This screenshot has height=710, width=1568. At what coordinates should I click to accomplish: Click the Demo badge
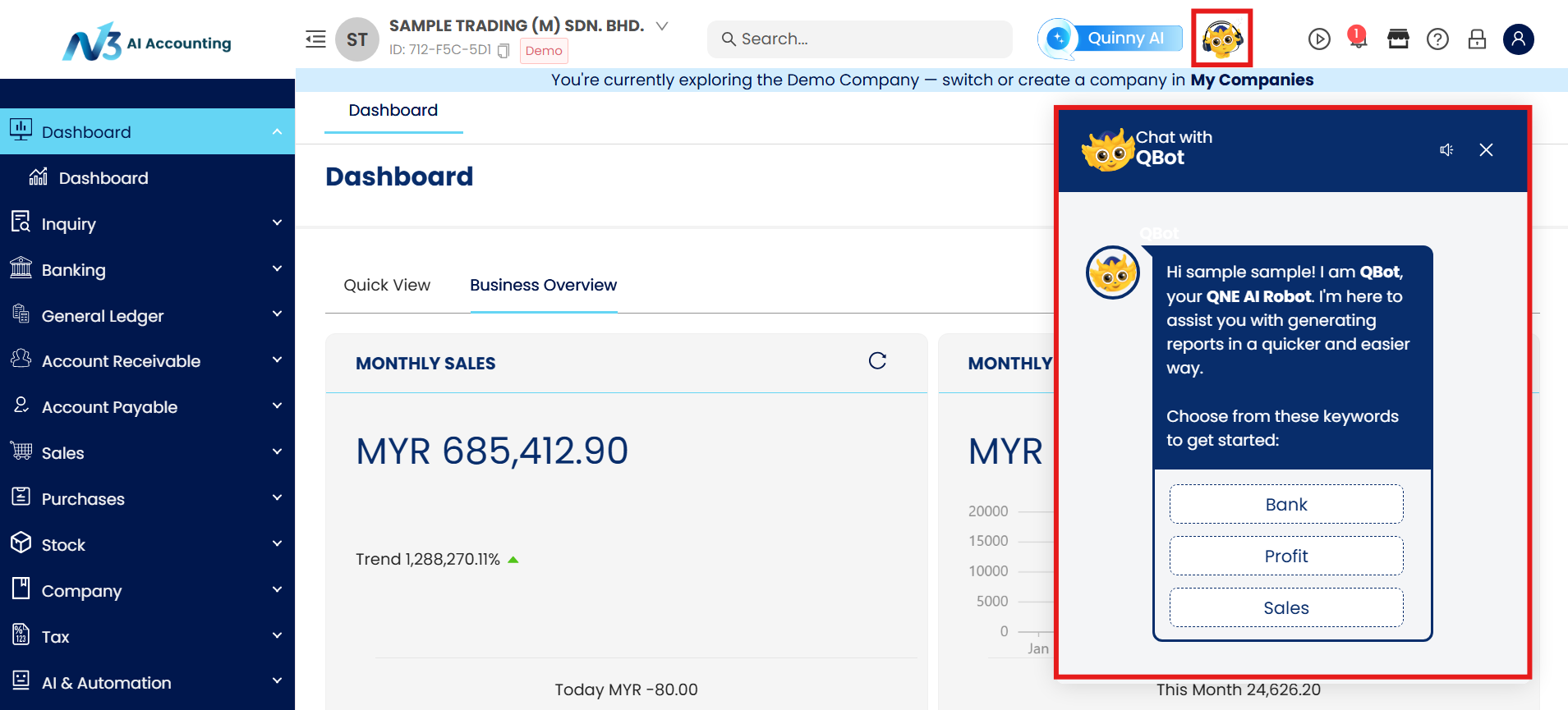click(x=544, y=51)
